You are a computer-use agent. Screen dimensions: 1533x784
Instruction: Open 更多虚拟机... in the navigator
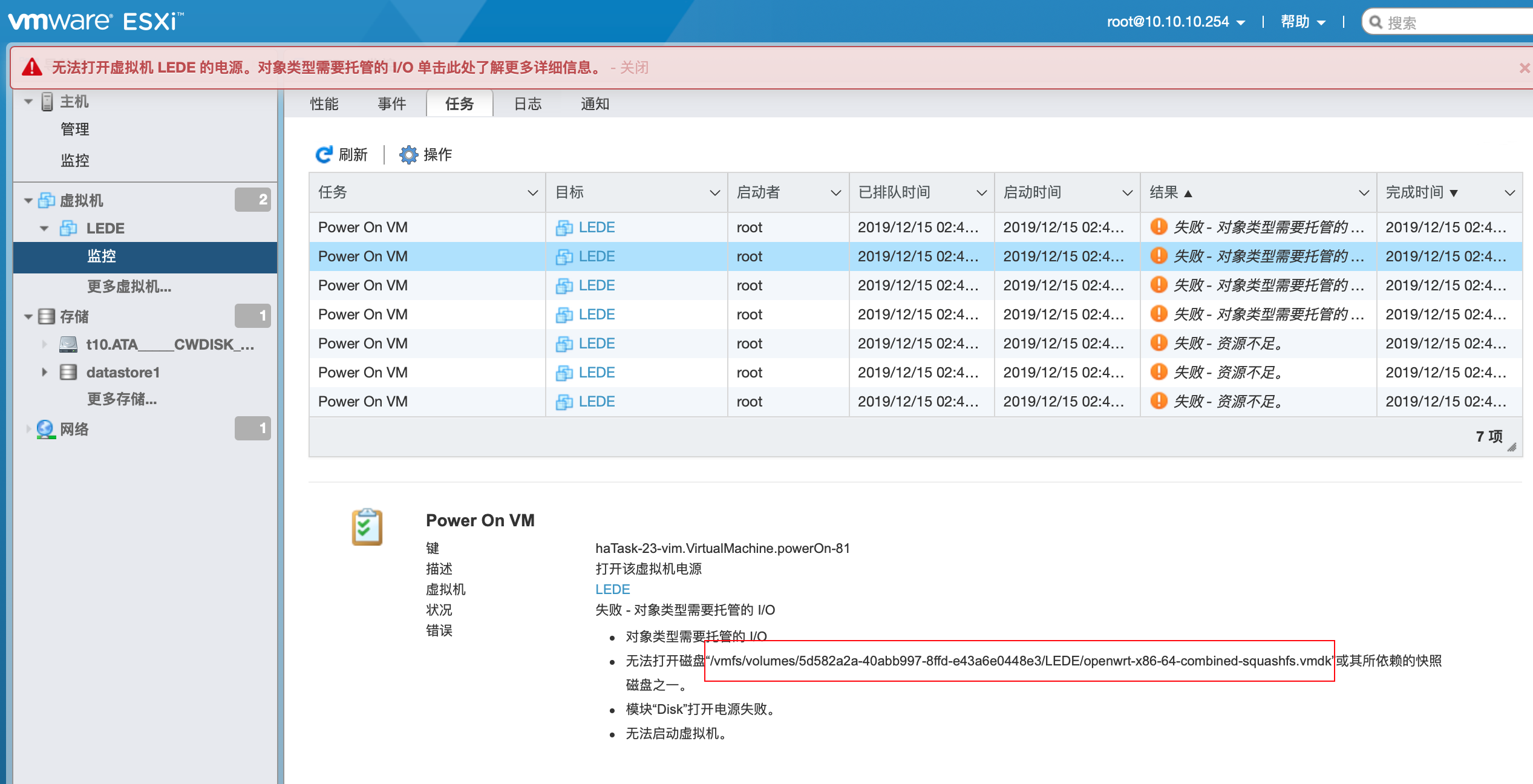[x=129, y=286]
